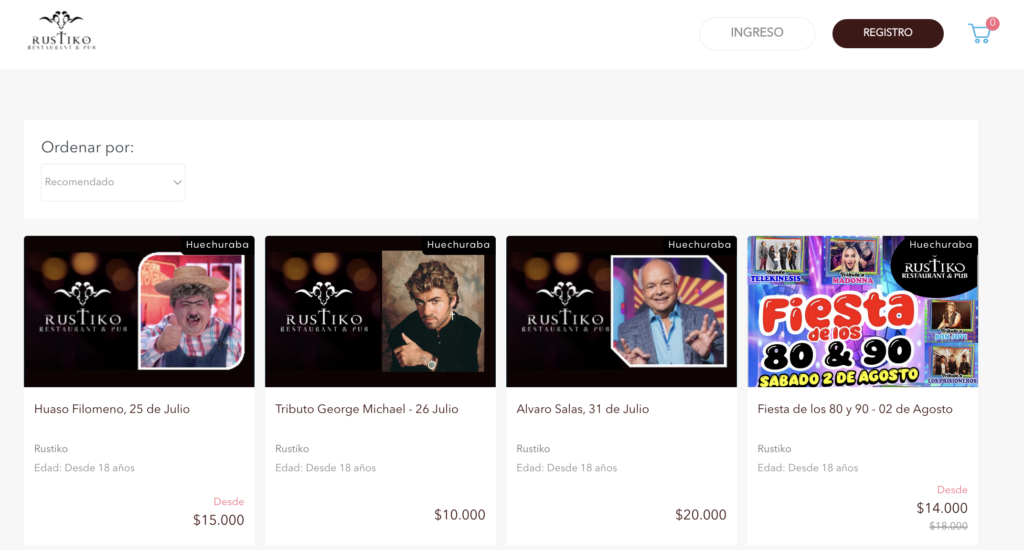
Task: Click the $14.000 discounted price
Action: 941,508
